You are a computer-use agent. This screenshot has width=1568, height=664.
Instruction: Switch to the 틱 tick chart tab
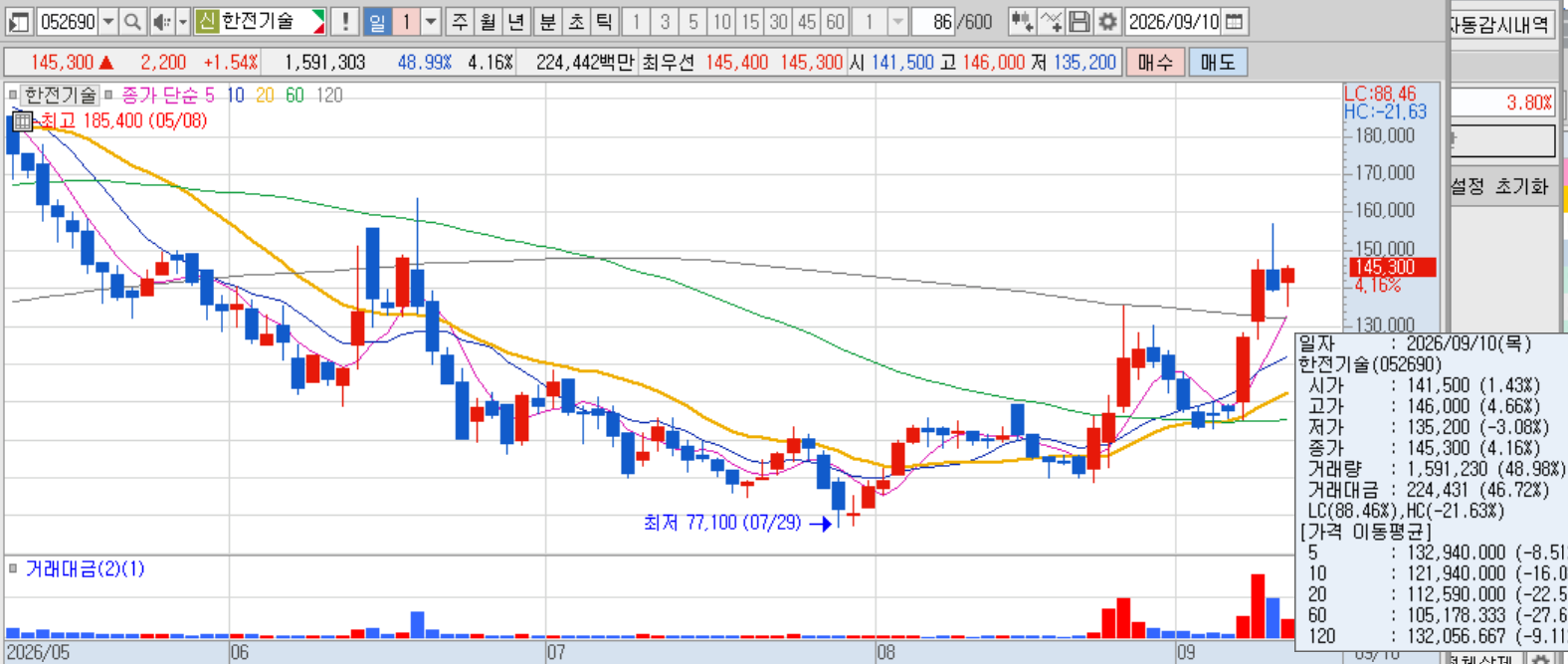(x=604, y=21)
